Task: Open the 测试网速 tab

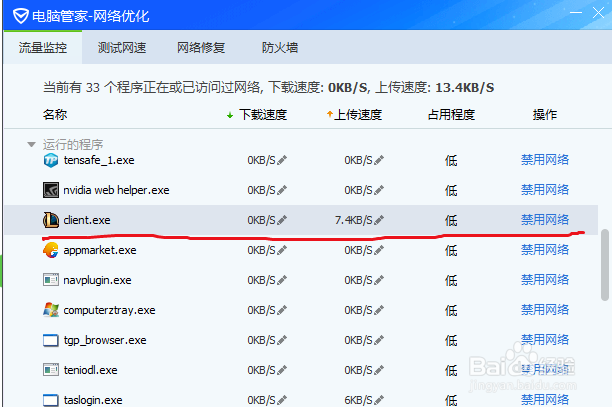Action: (x=122, y=48)
